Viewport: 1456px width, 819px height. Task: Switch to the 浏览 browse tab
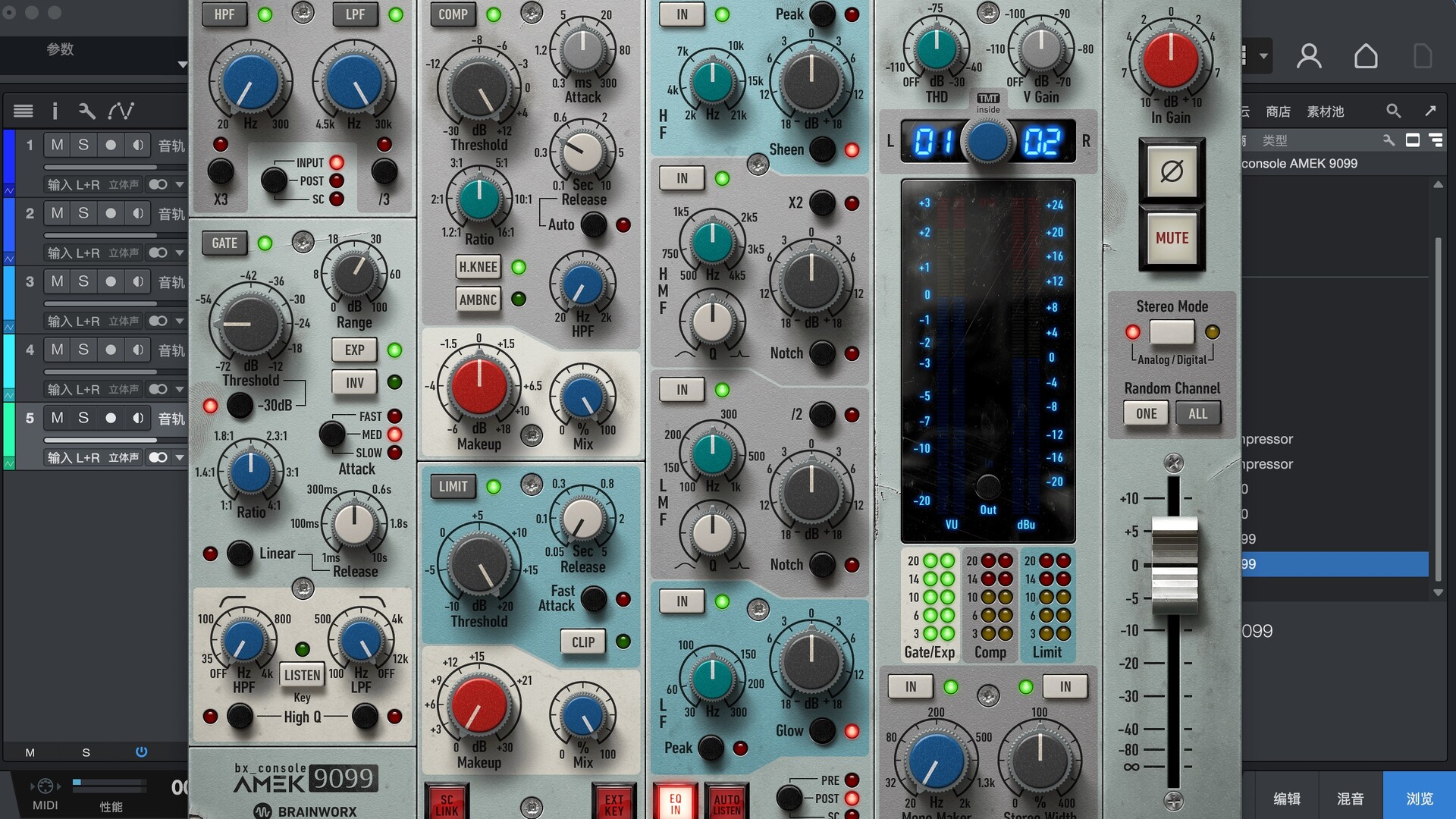tap(1420, 799)
